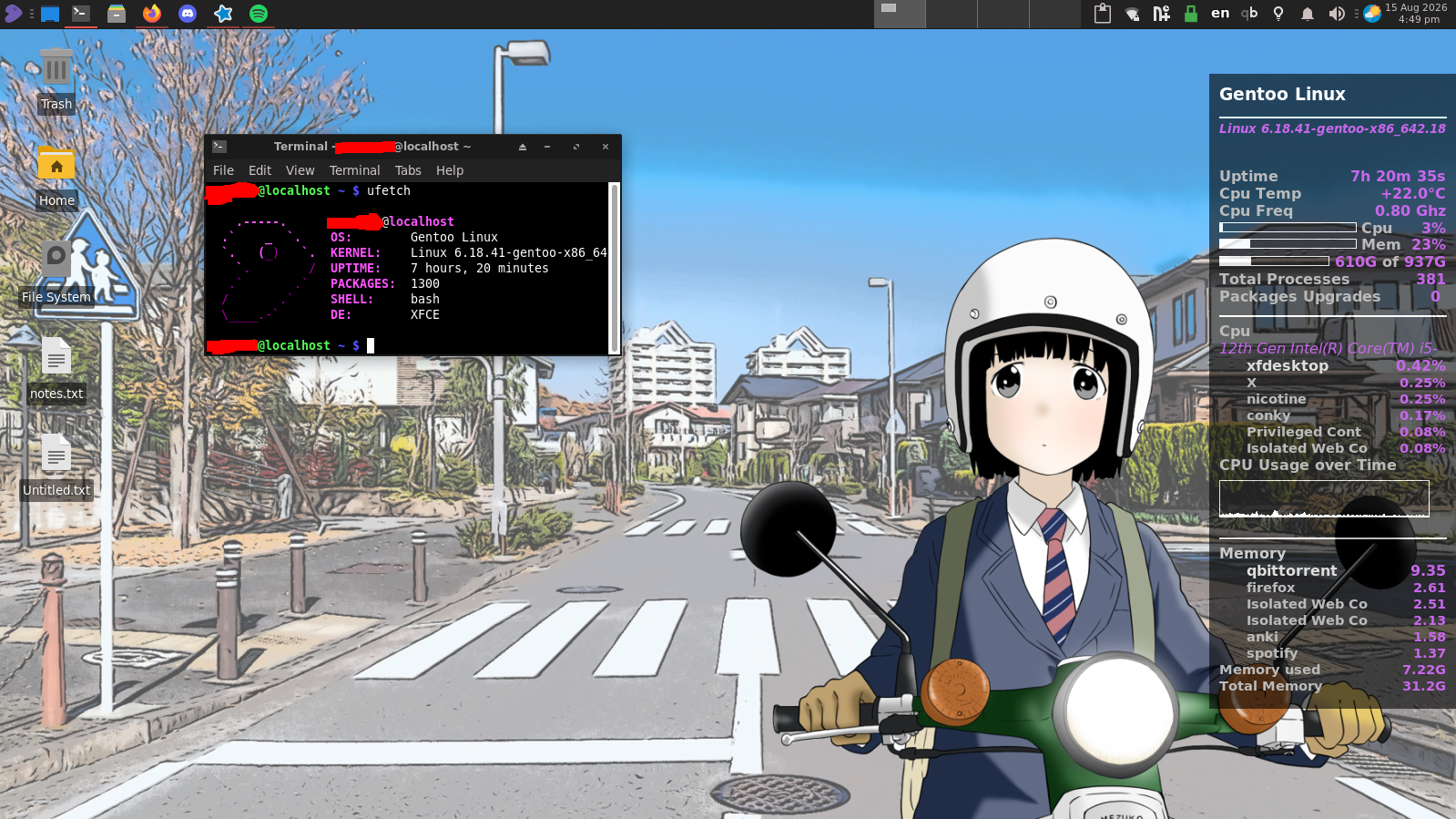The width and height of the screenshot is (1456, 819).
Task: Open the volume control in the panel
Action: point(1337,14)
